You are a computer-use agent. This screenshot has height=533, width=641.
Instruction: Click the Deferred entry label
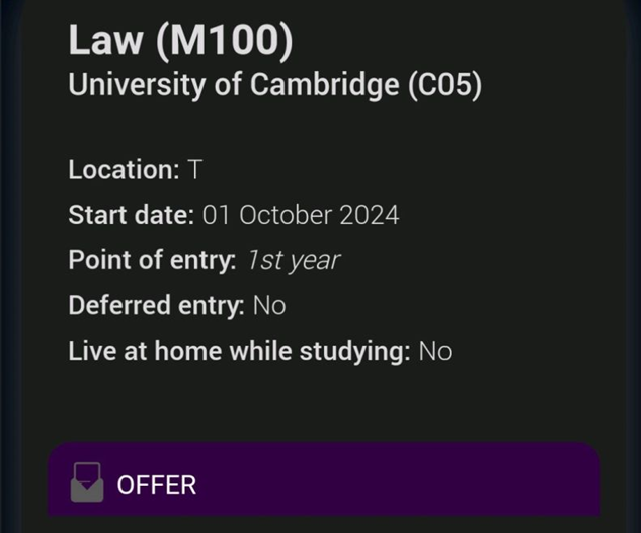tap(157, 306)
